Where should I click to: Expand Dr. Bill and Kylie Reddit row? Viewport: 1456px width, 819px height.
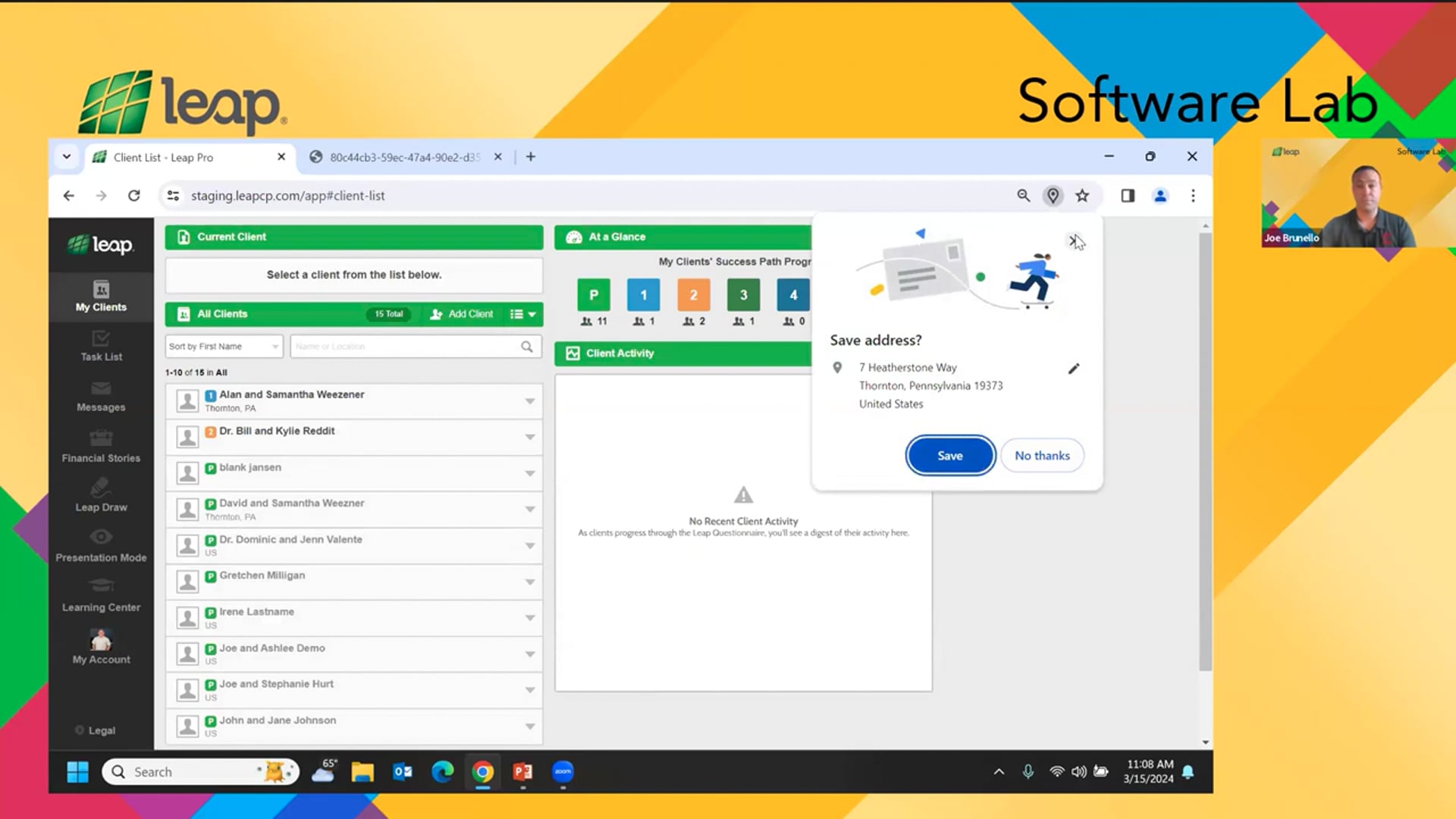(530, 437)
